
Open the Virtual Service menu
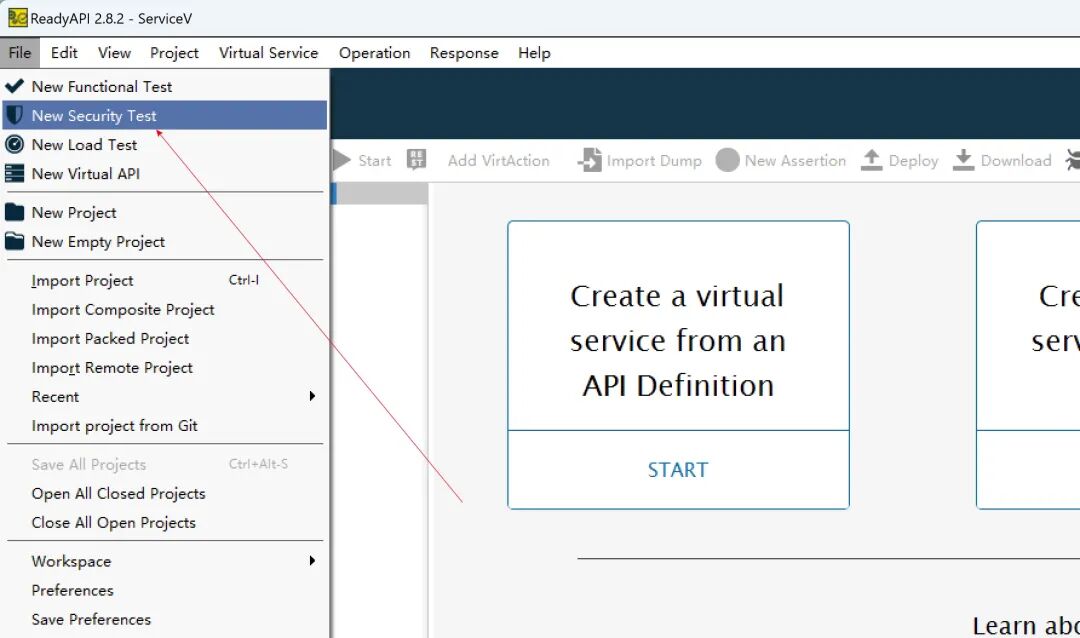point(269,52)
